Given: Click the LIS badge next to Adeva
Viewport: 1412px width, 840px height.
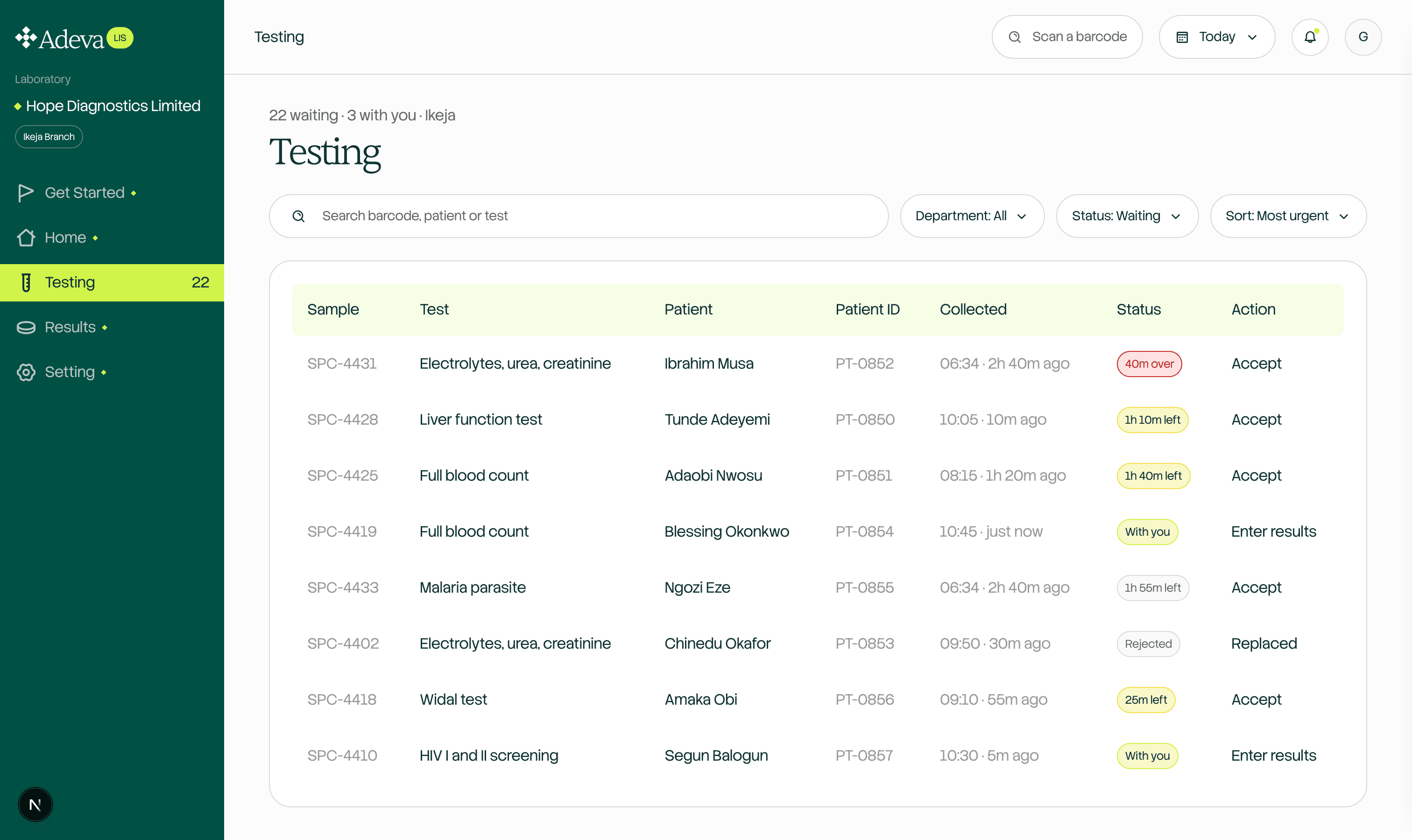Looking at the screenshot, I should (x=120, y=38).
